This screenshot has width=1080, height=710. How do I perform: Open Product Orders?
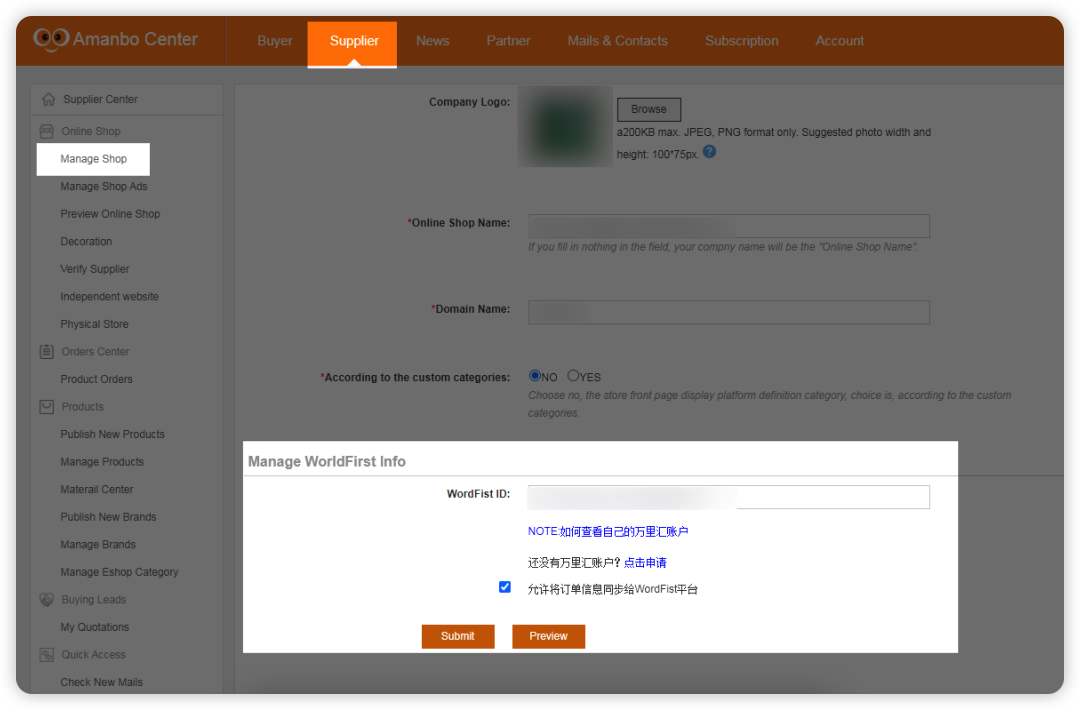96,379
